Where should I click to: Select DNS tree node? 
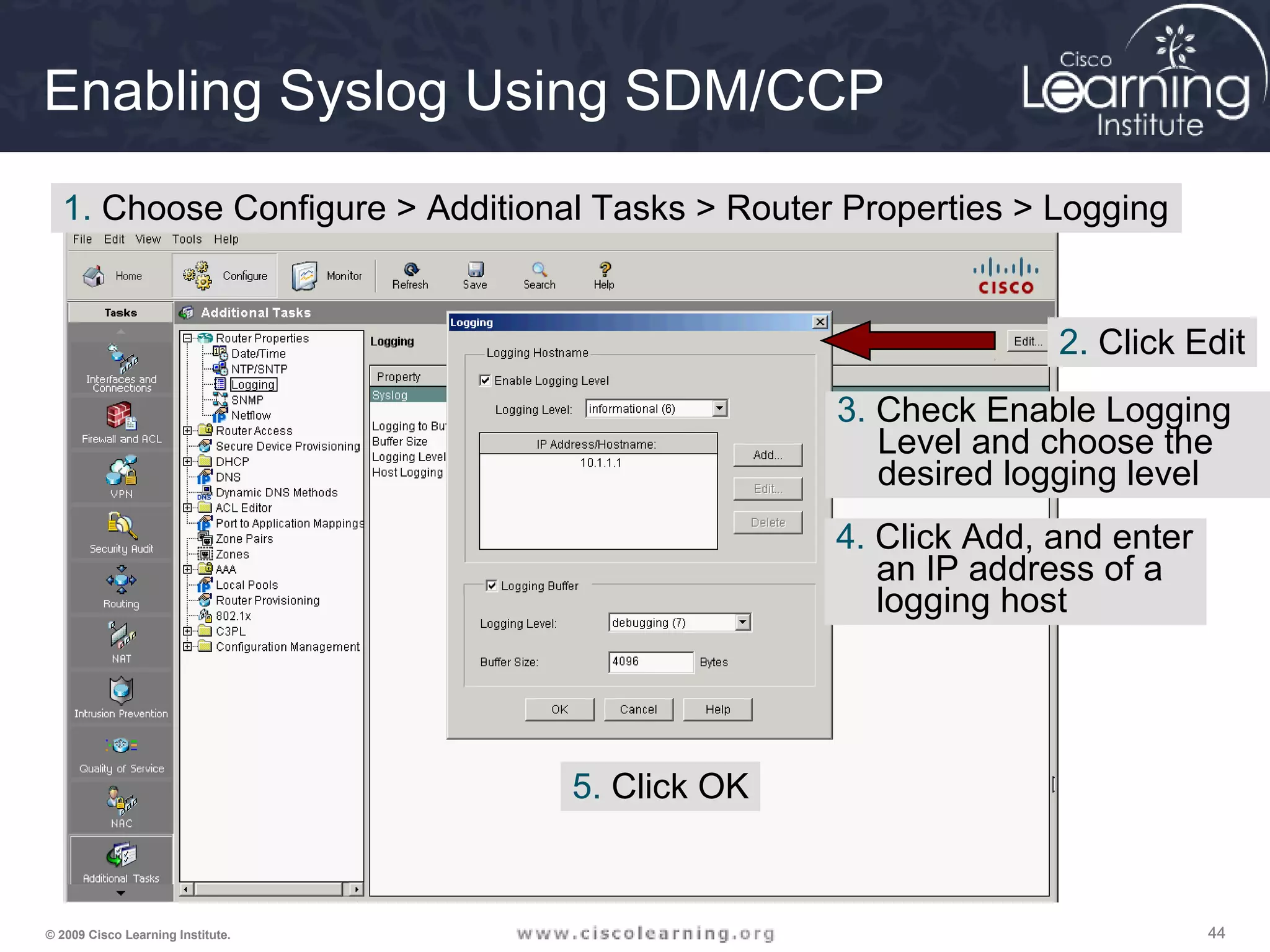click(x=227, y=477)
